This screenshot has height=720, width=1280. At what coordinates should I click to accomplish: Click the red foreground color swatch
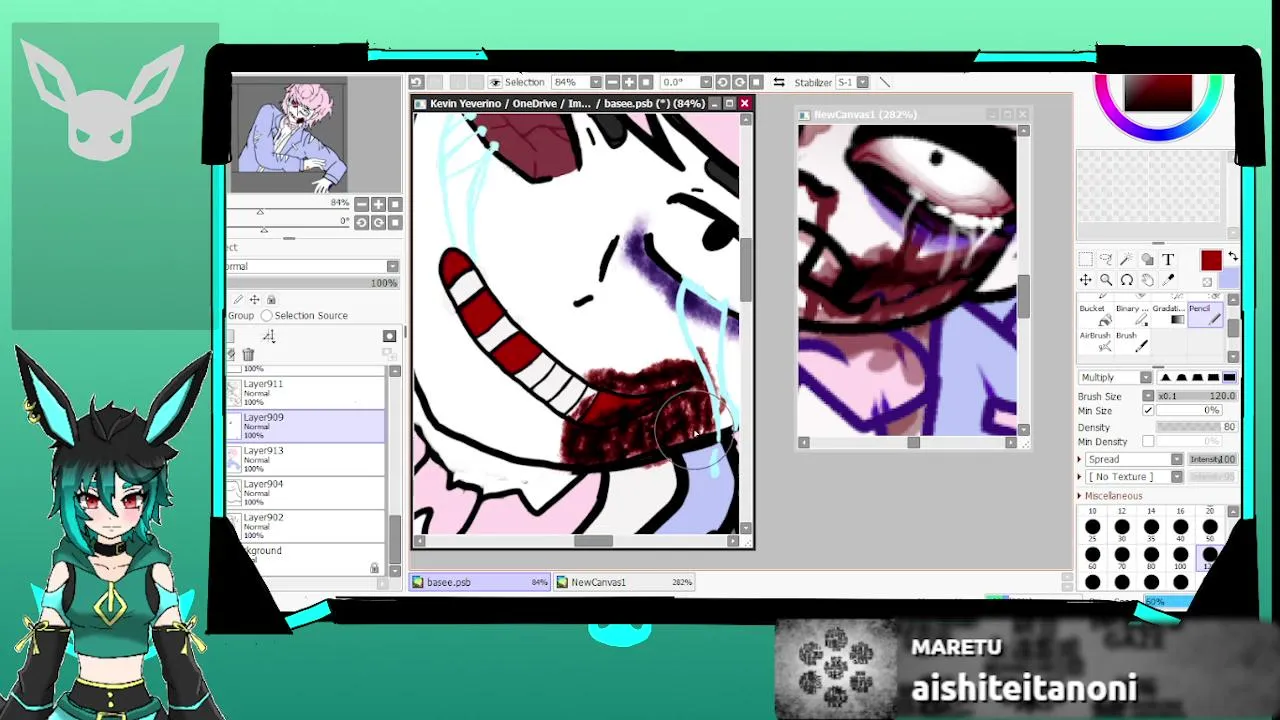coord(1211,261)
